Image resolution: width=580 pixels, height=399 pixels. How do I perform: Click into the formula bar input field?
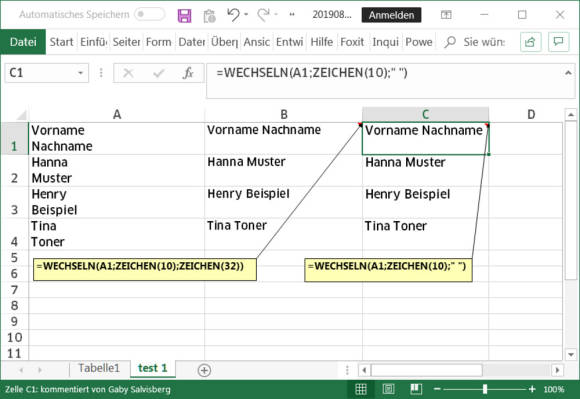(385, 81)
